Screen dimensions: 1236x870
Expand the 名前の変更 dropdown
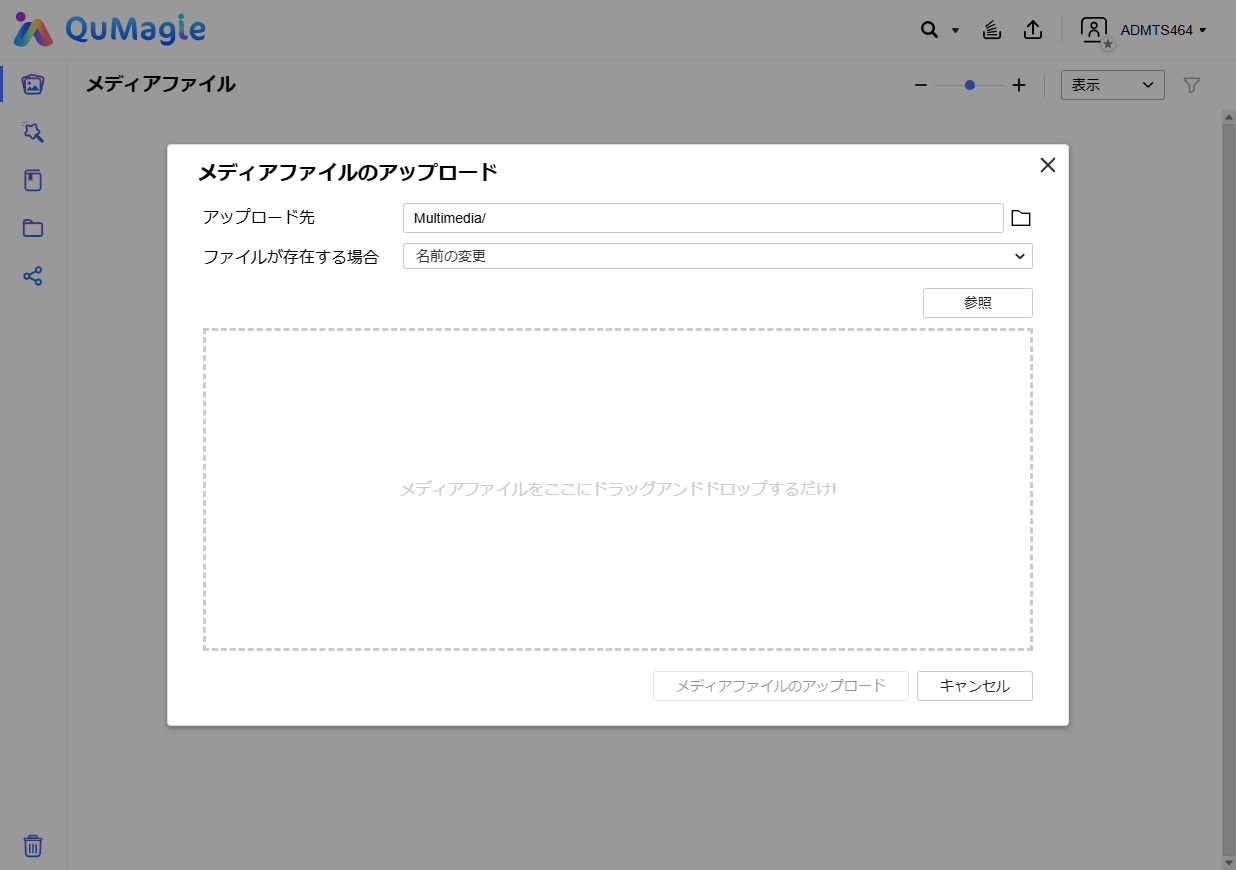[x=717, y=256]
